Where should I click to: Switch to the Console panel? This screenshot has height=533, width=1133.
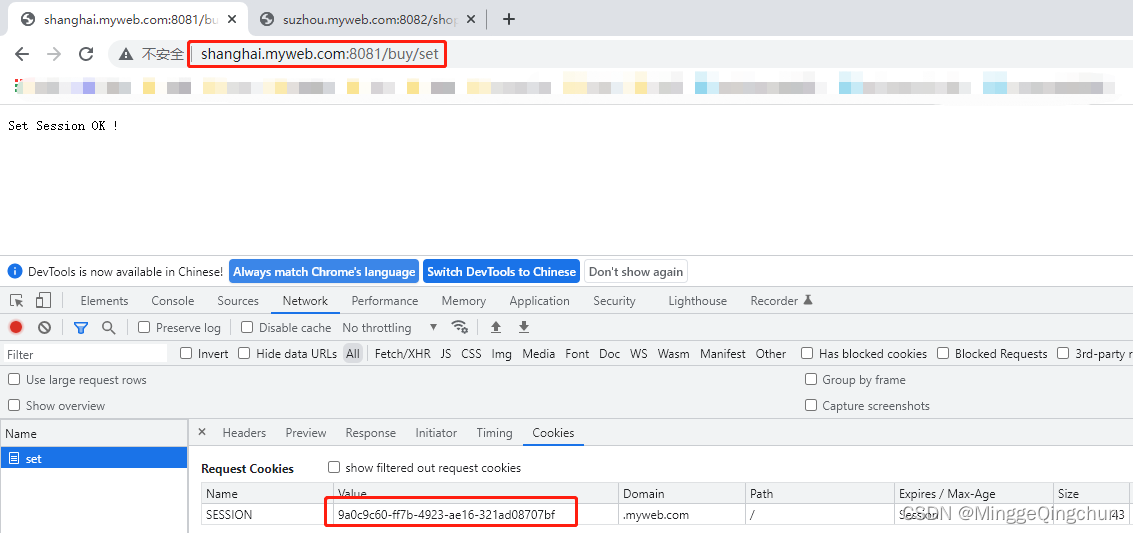click(x=173, y=300)
